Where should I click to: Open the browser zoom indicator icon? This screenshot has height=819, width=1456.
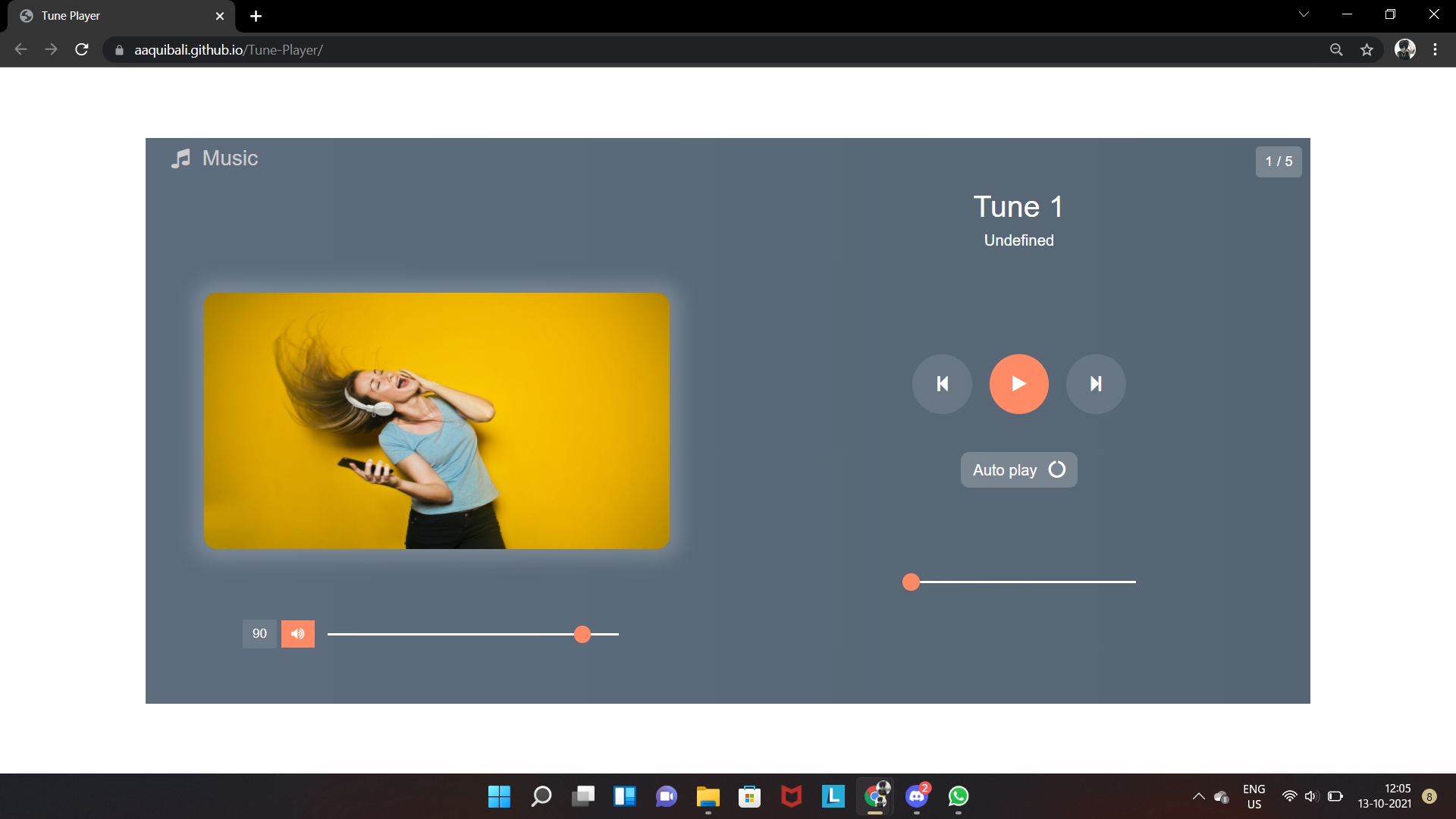[x=1336, y=50]
